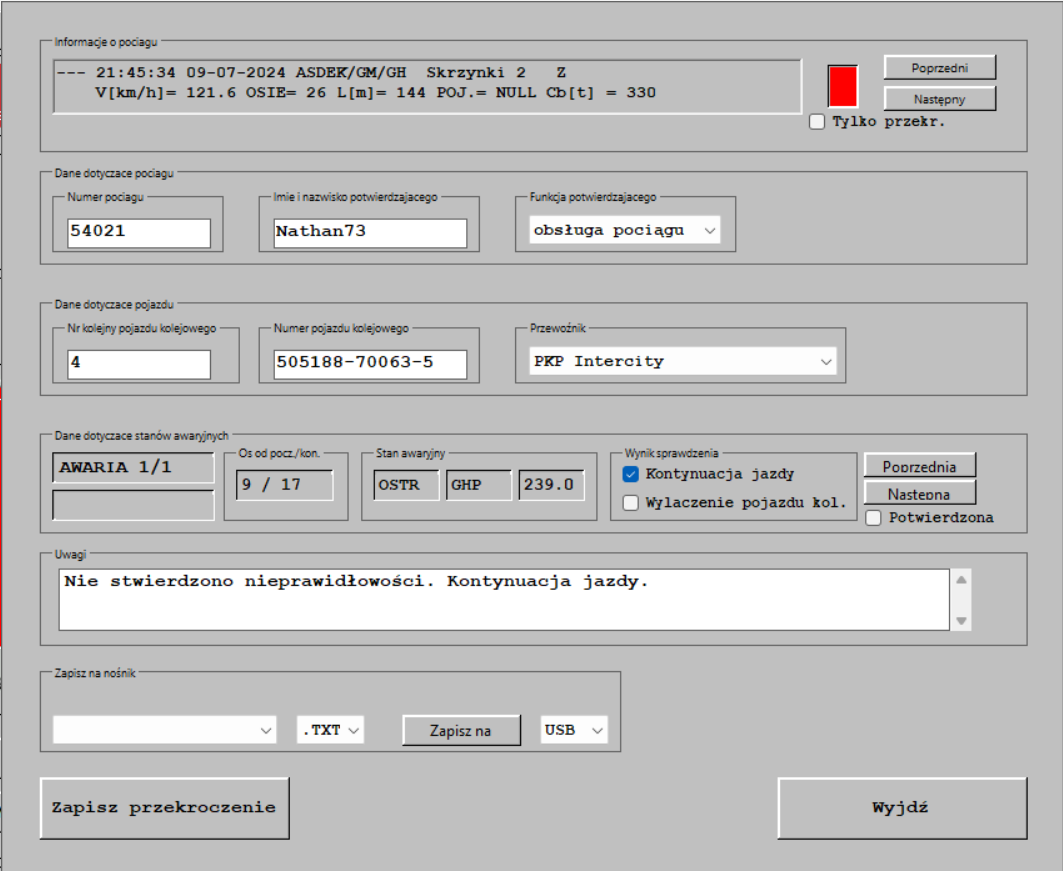Click the Nr kolejny pojazdu field
Image resolution: width=1063 pixels, height=871 pixels.
coord(139,363)
